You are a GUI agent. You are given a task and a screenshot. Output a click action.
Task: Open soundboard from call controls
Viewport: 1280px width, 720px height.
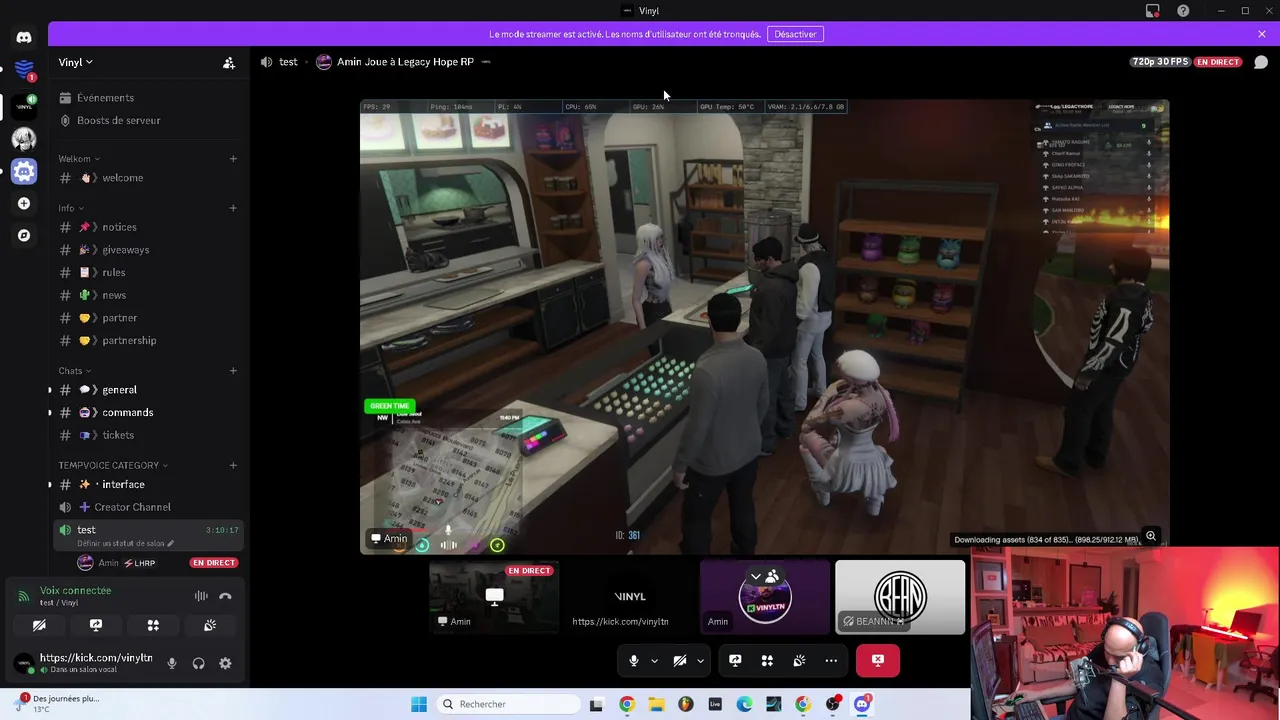[x=799, y=660]
